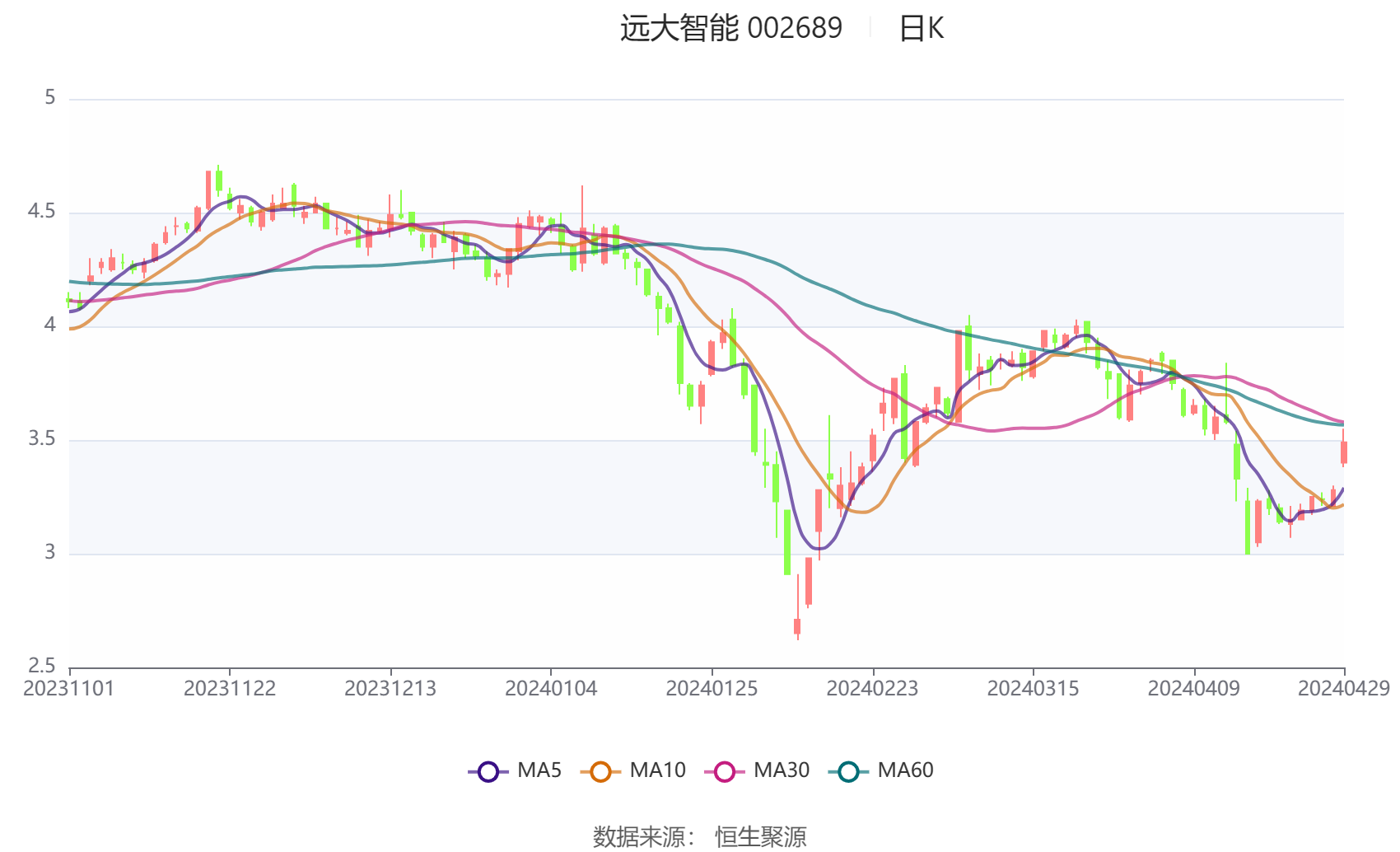Click the 20231122 date axis label
The width and height of the screenshot is (1400, 852).
230,689
